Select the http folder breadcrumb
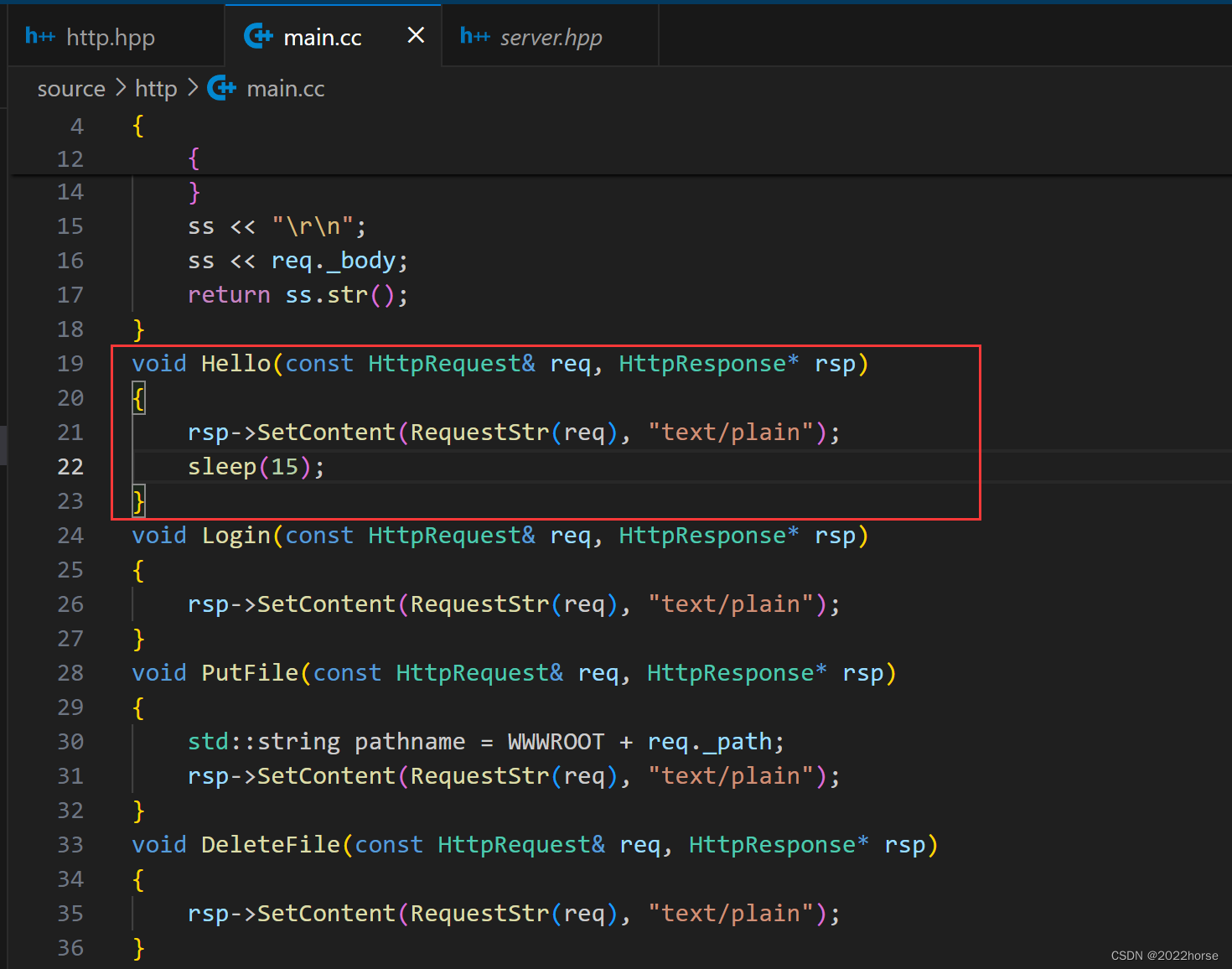 click(156, 89)
